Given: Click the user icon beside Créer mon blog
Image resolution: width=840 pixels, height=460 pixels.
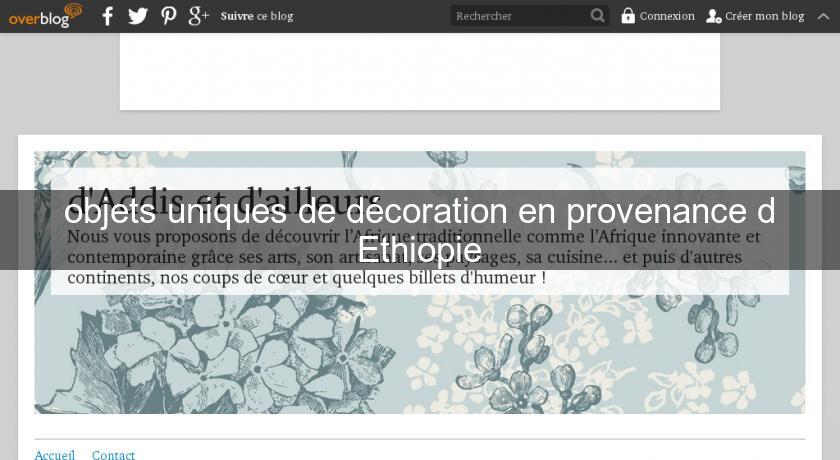Looking at the screenshot, I should click(x=713, y=16).
